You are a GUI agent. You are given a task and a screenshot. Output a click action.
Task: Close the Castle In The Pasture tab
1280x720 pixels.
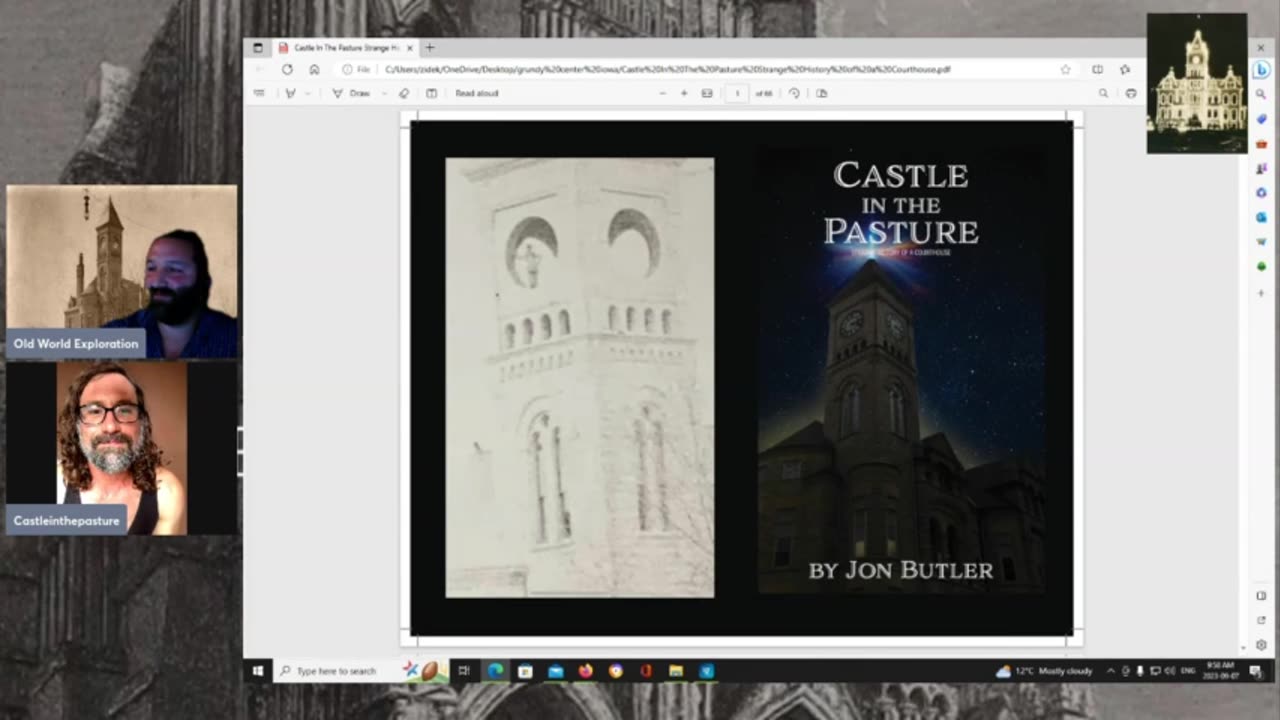point(410,47)
